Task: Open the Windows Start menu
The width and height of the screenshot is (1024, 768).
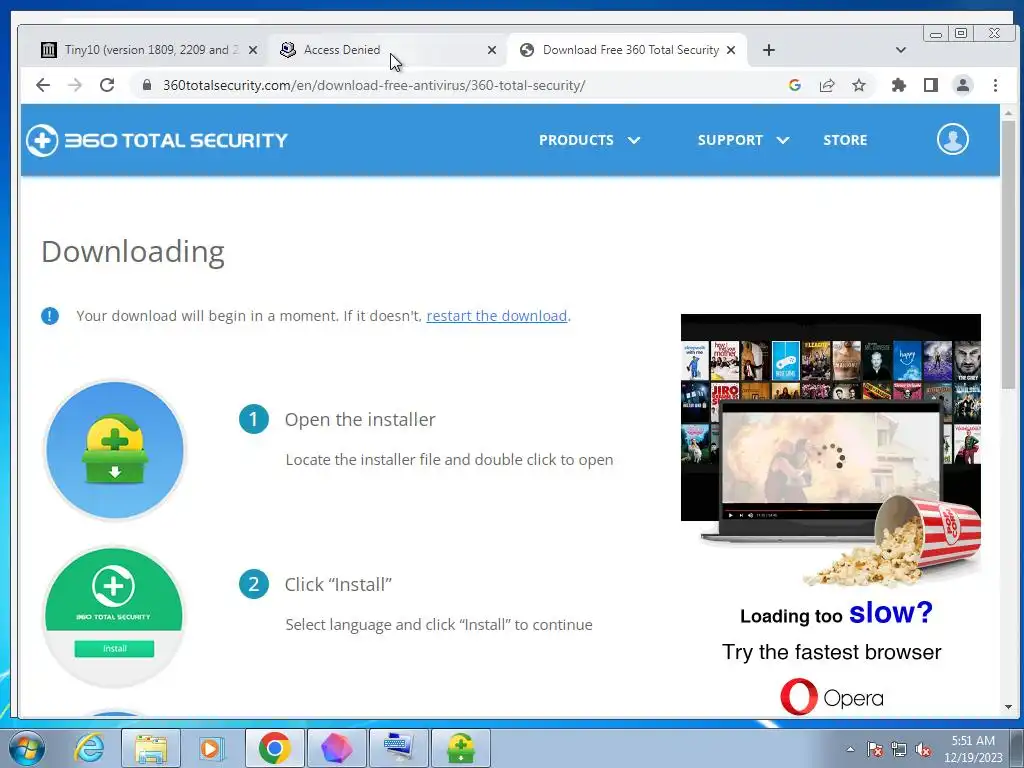Action: point(26,748)
